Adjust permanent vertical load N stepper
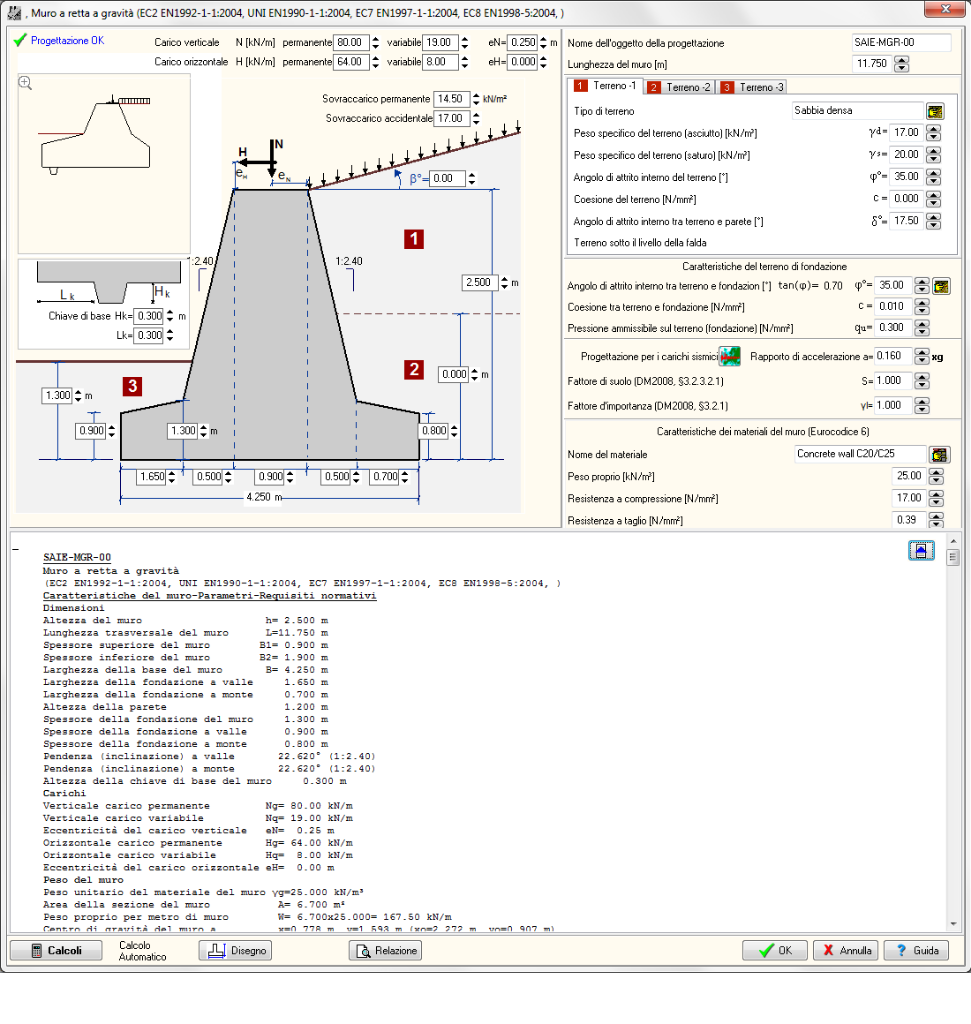 tap(375, 42)
